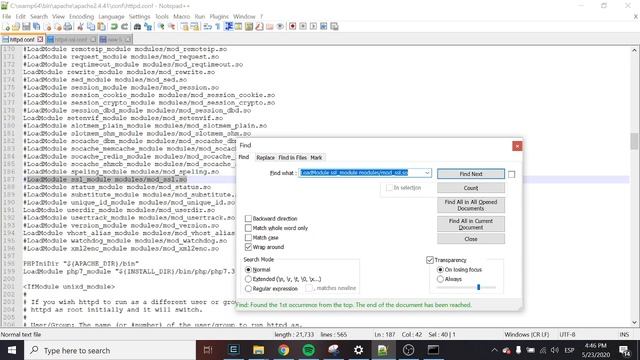Click the Save recorded macro icon
This screenshot has width=640, height=360.
334,27
